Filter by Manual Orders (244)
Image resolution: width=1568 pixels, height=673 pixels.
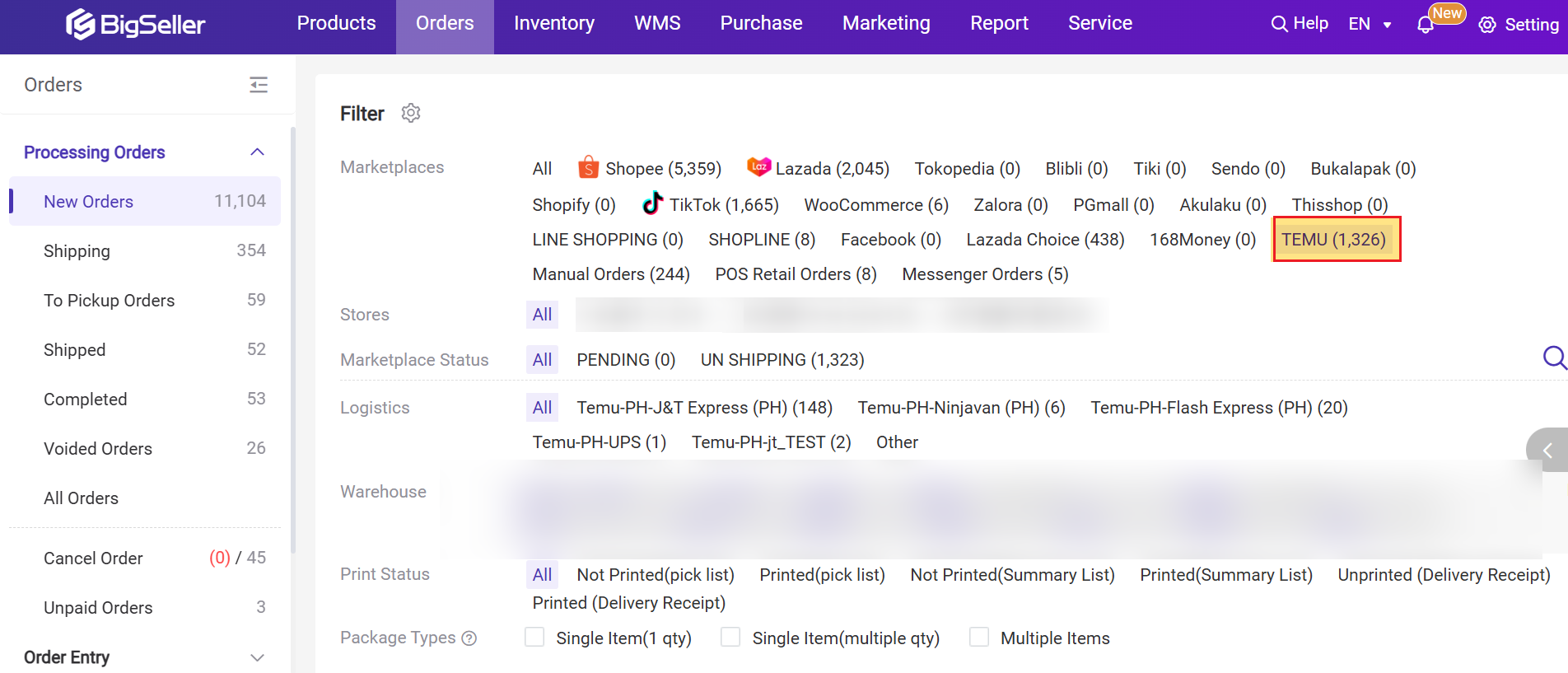611,274
